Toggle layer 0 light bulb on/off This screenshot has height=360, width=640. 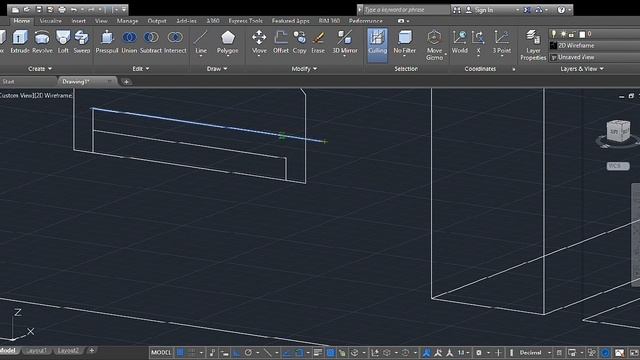coord(554,34)
